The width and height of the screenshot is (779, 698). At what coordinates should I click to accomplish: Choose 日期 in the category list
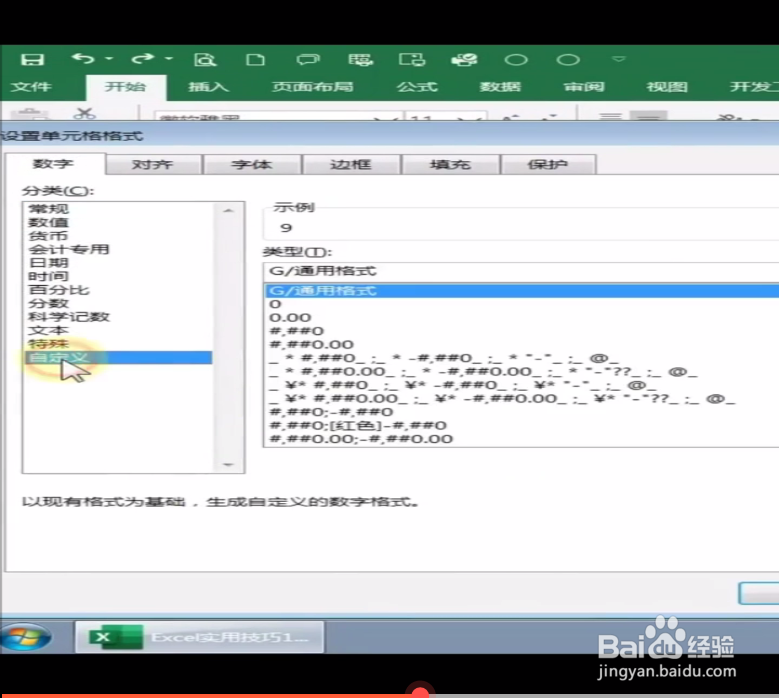point(49,262)
